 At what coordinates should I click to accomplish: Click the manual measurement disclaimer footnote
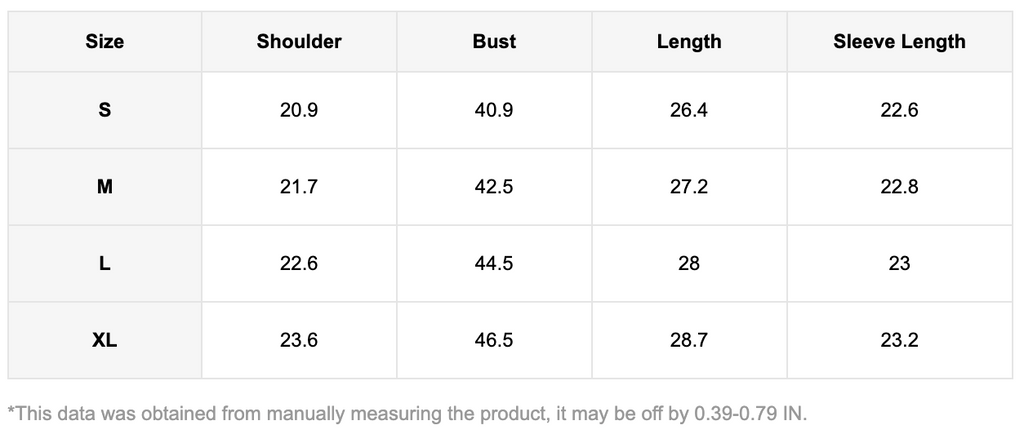click(x=407, y=412)
